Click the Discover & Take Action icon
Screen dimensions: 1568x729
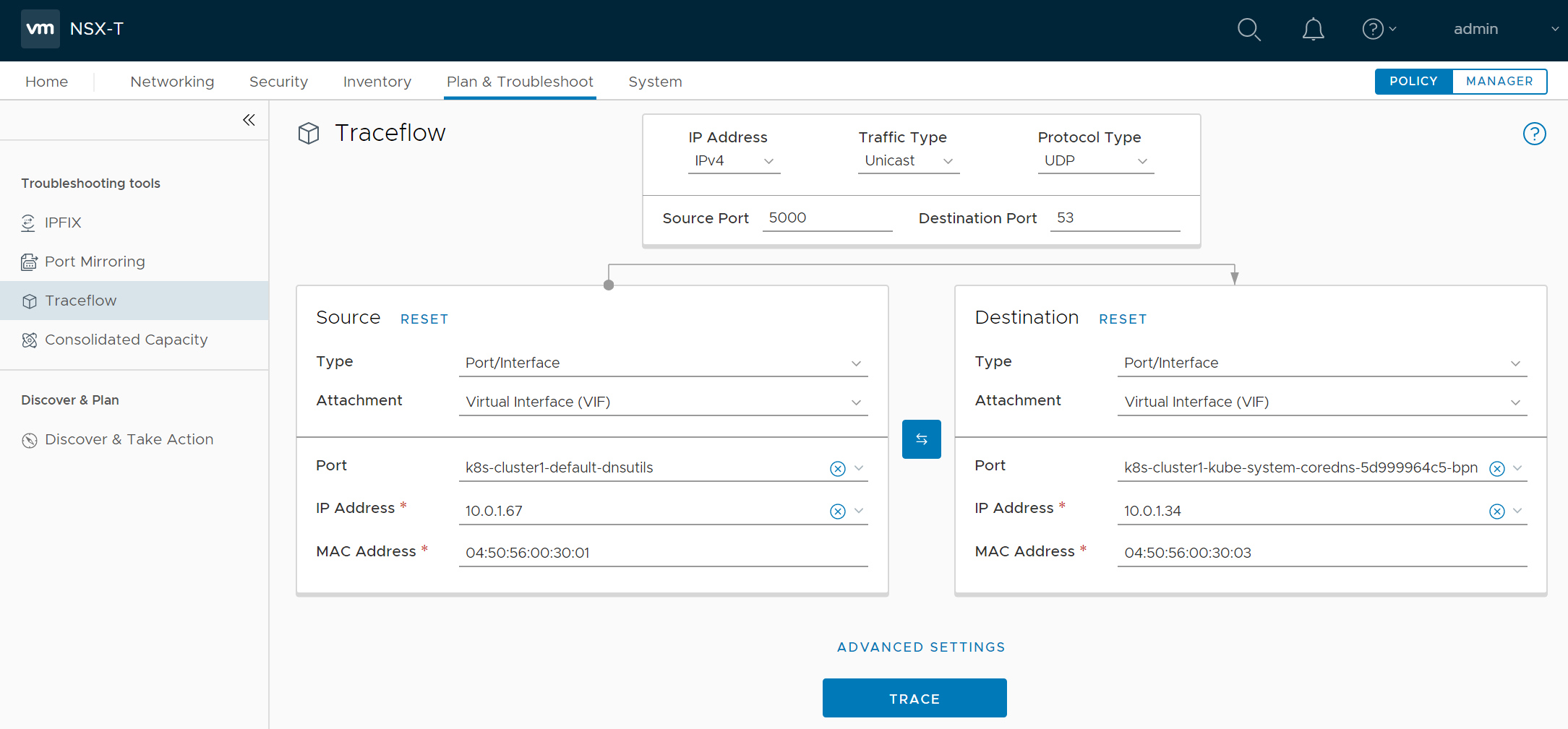coord(29,440)
